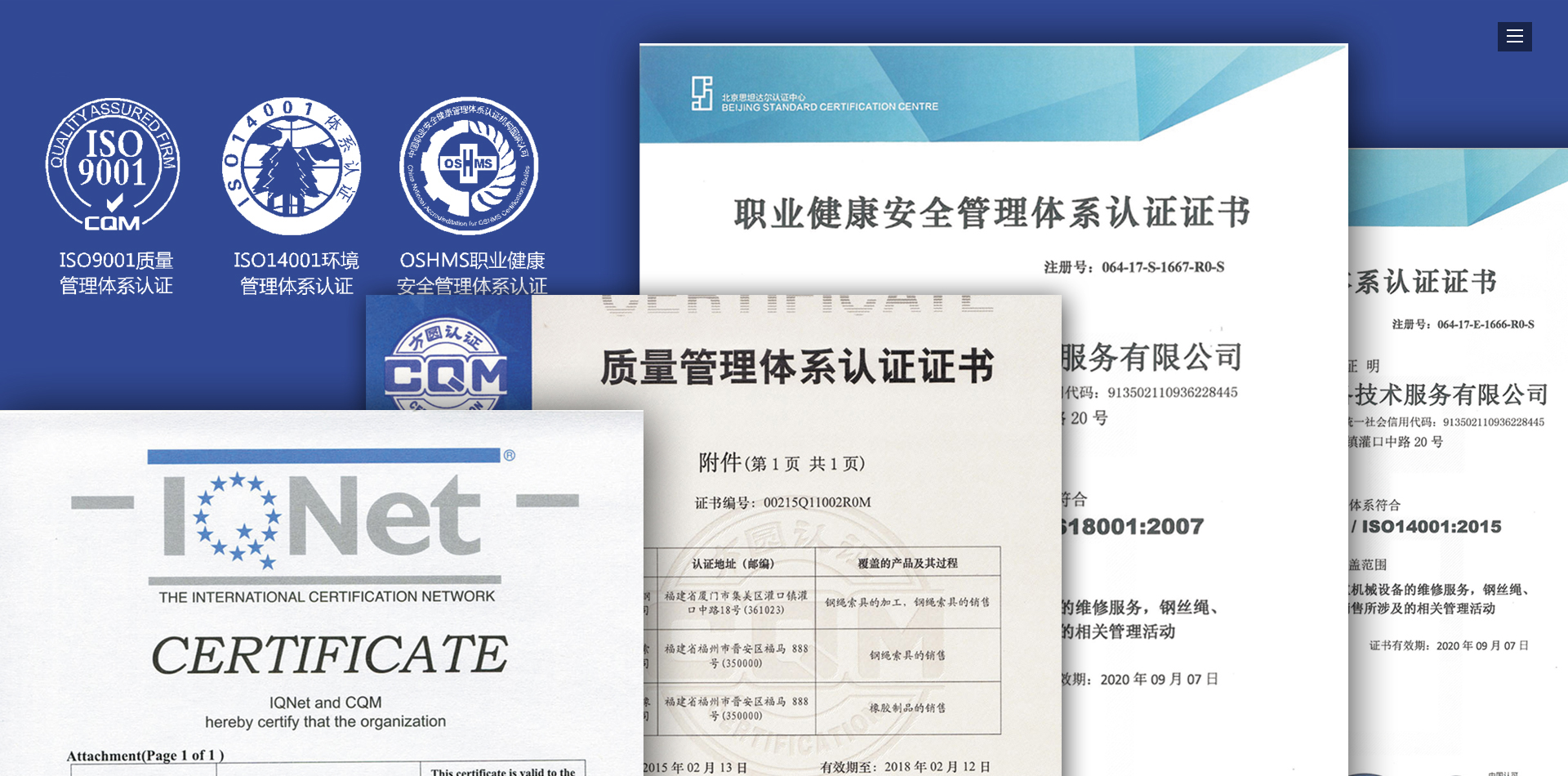Image resolution: width=1568 pixels, height=776 pixels.
Task: Click the OSHMS certification badge
Action: (469, 166)
